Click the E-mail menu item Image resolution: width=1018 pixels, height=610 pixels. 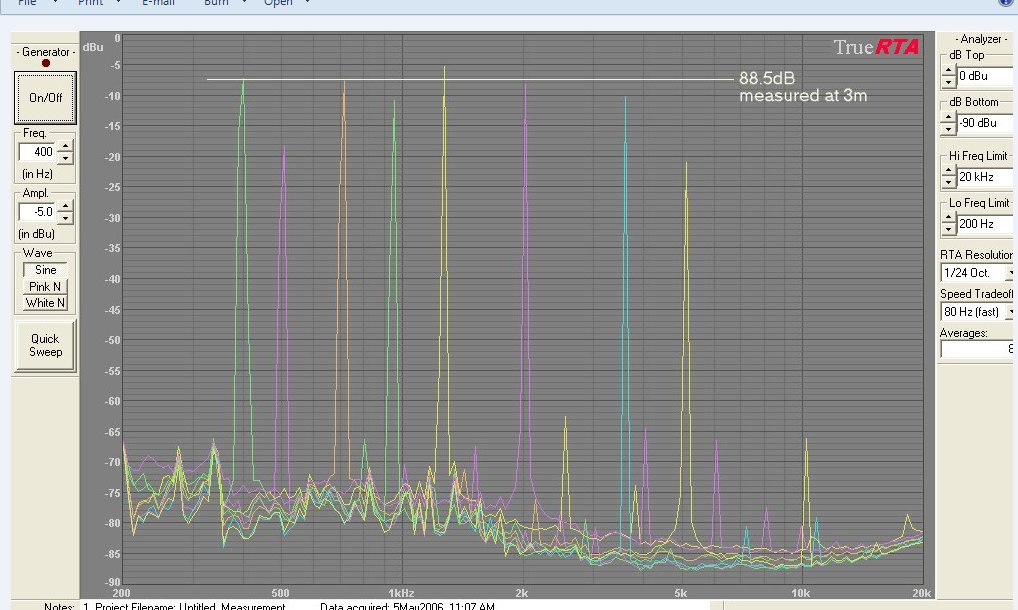(x=158, y=3)
